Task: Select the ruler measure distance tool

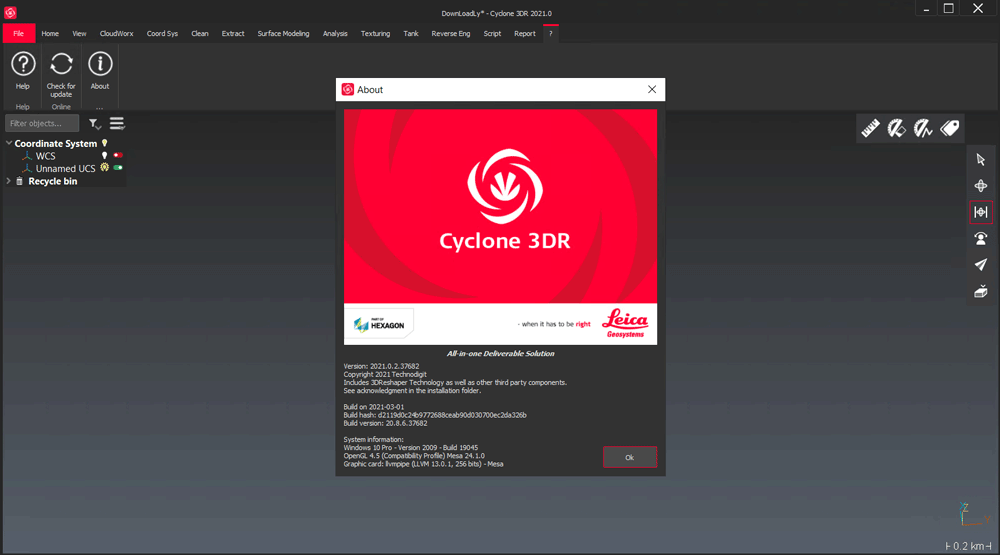Action: [x=870, y=128]
